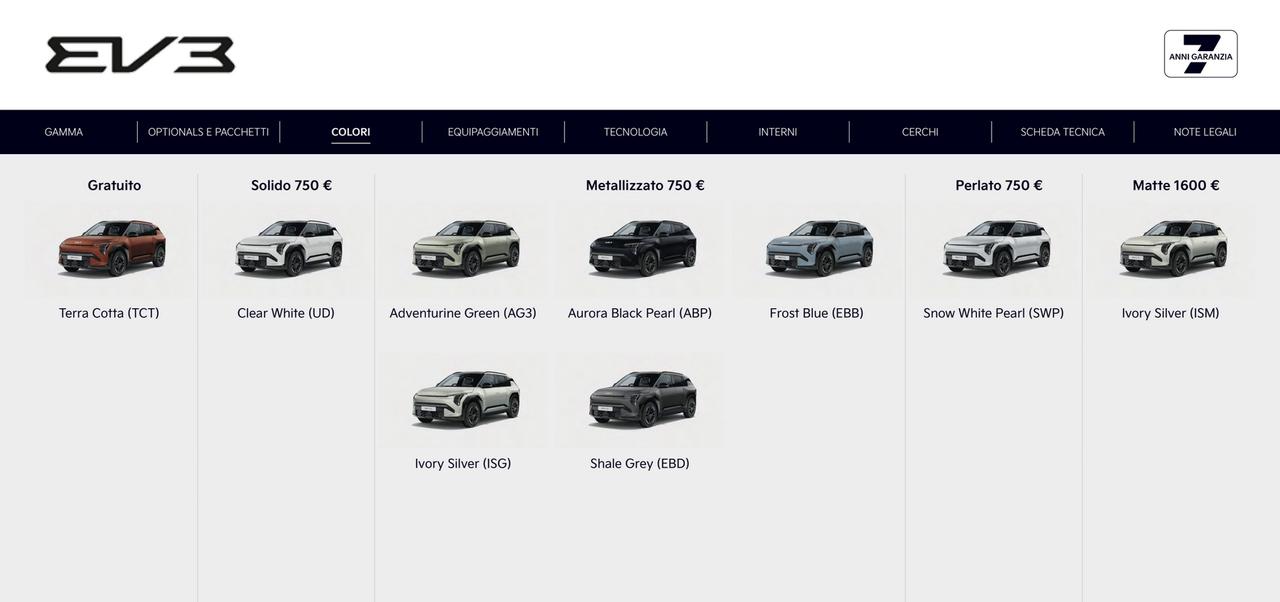Click the 7 Anni Garanzia badge
The image size is (1280, 602).
point(1200,54)
